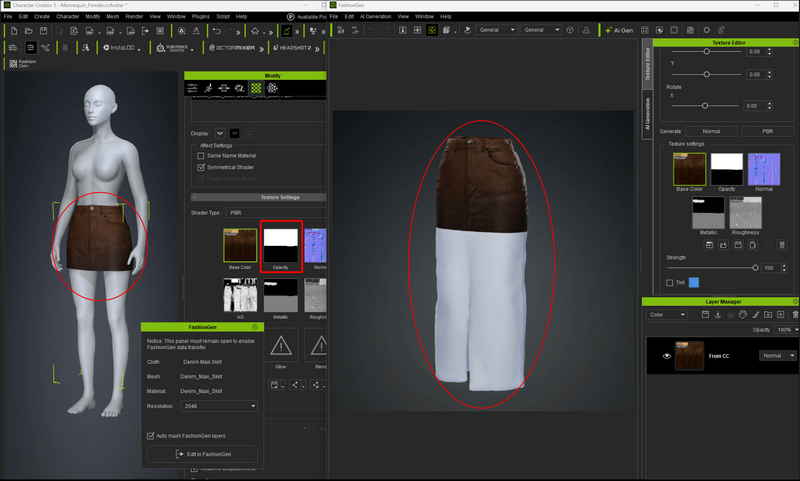Click New Project icon in Character Creator toolbar
Screen dimensions: 800x481
[14, 31]
